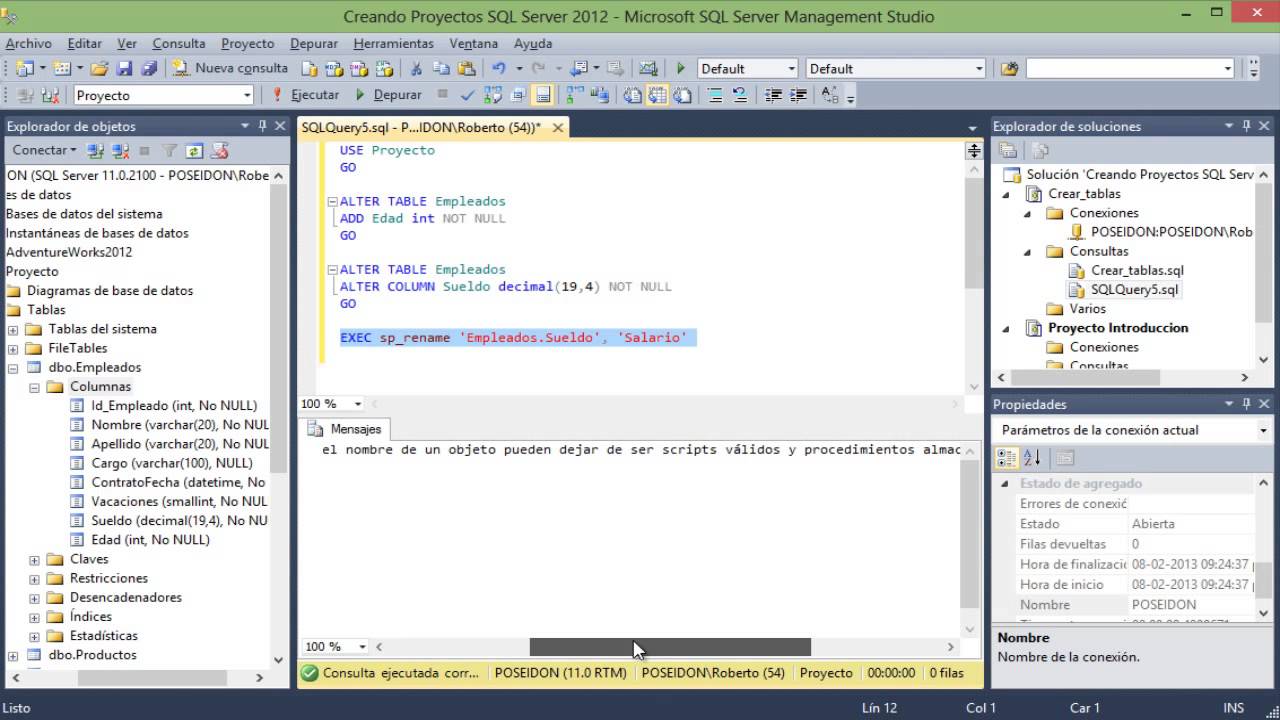
Task: Expand the Índices folder node
Action: 34,616
